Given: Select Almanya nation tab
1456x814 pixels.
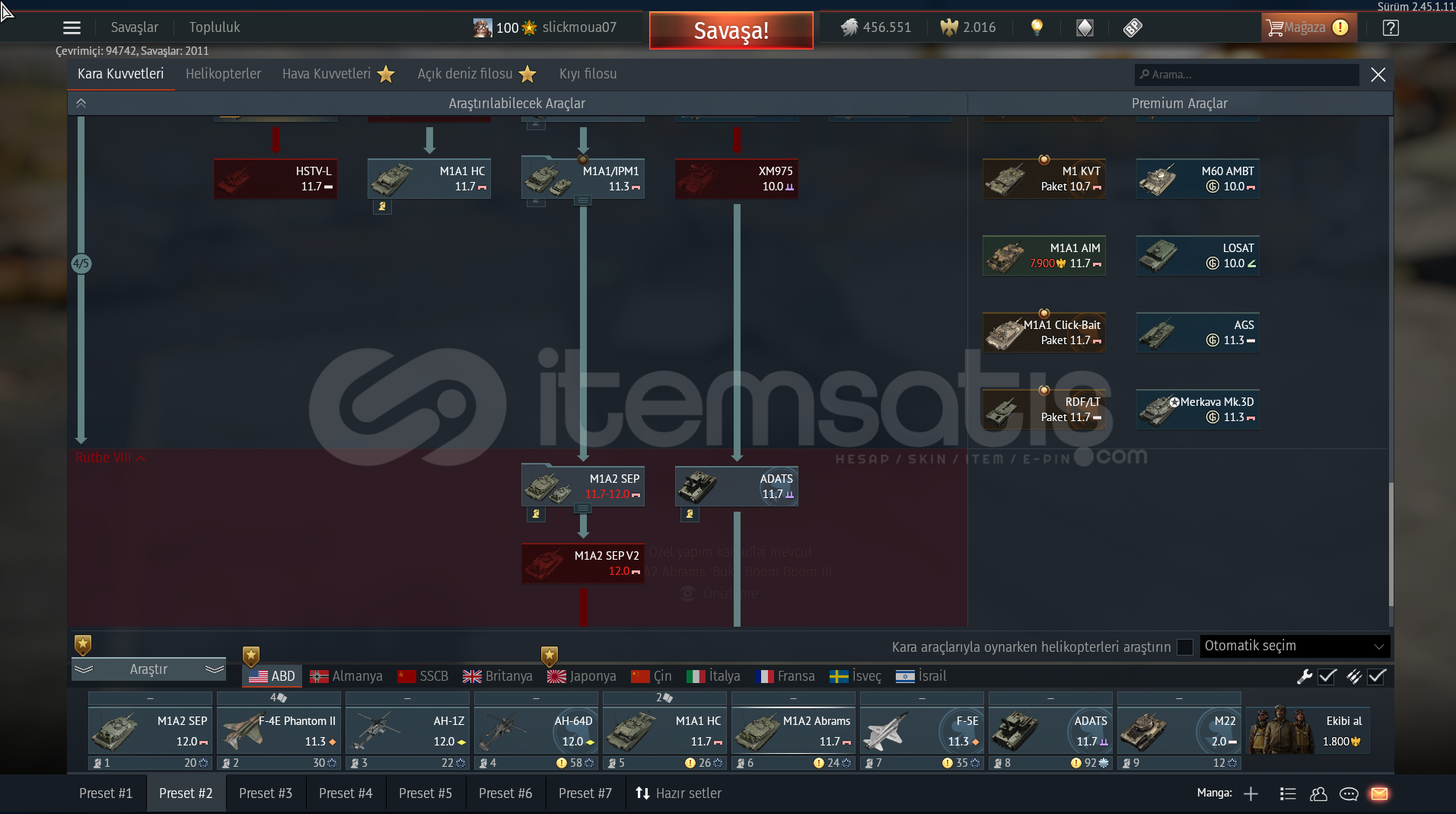Looking at the screenshot, I should click(346, 676).
